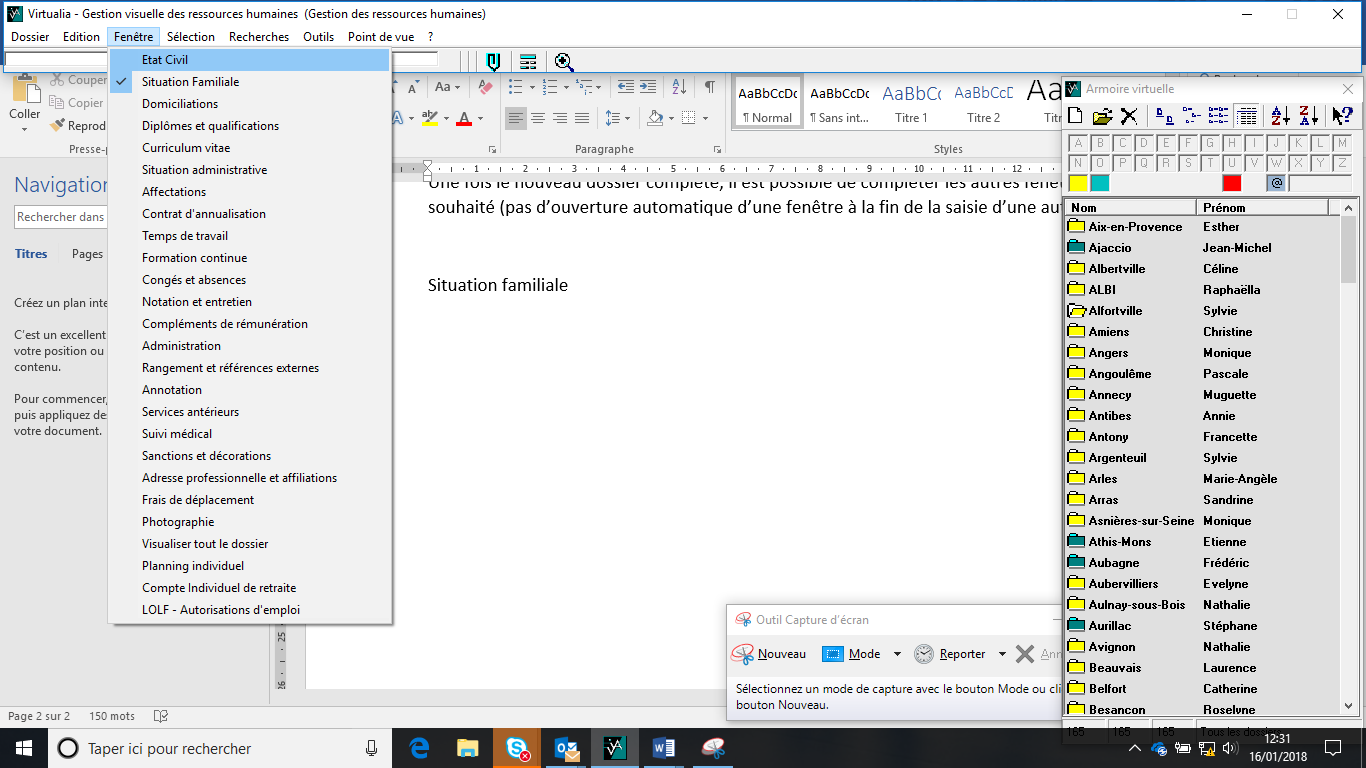Click the text highlight color icon
This screenshot has width=1366, height=768.
coord(429,118)
